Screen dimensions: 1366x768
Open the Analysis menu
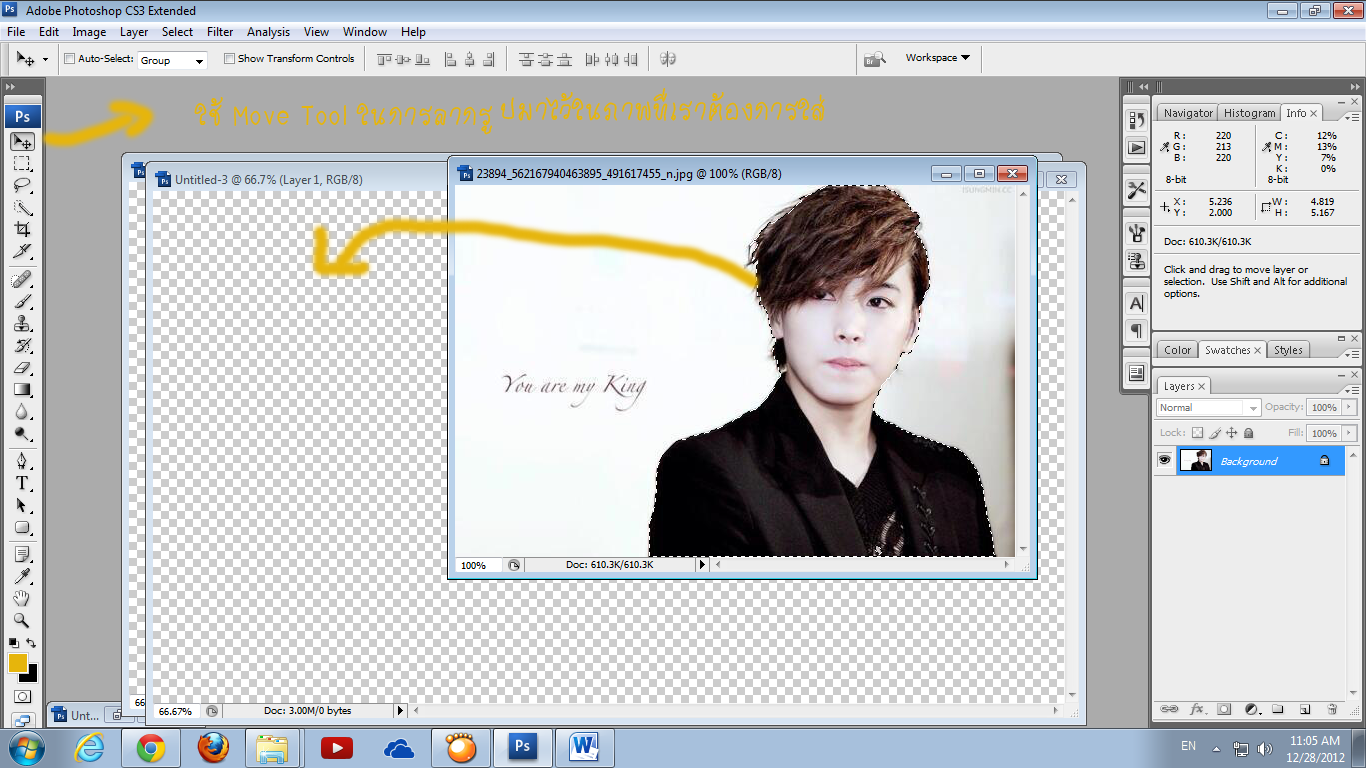tap(268, 32)
